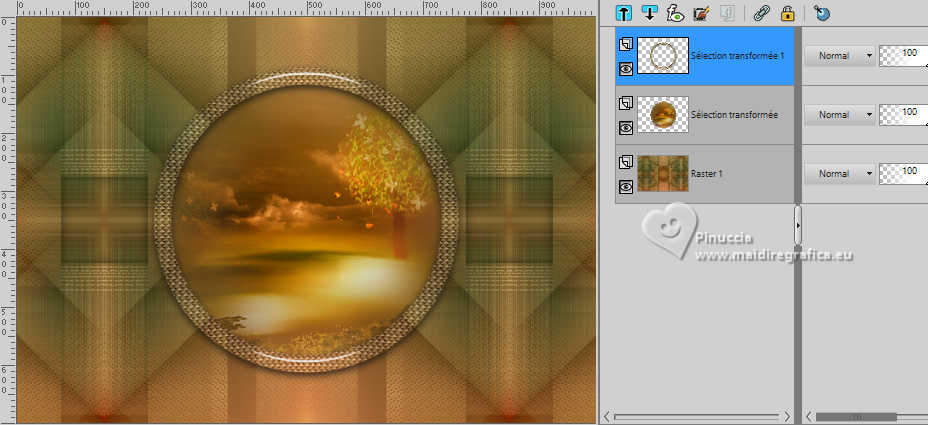Image resolution: width=928 pixels, height=425 pixels.
Task: Select thumbnail of Sélection transformée layer
Action: (x=663, y=114)
